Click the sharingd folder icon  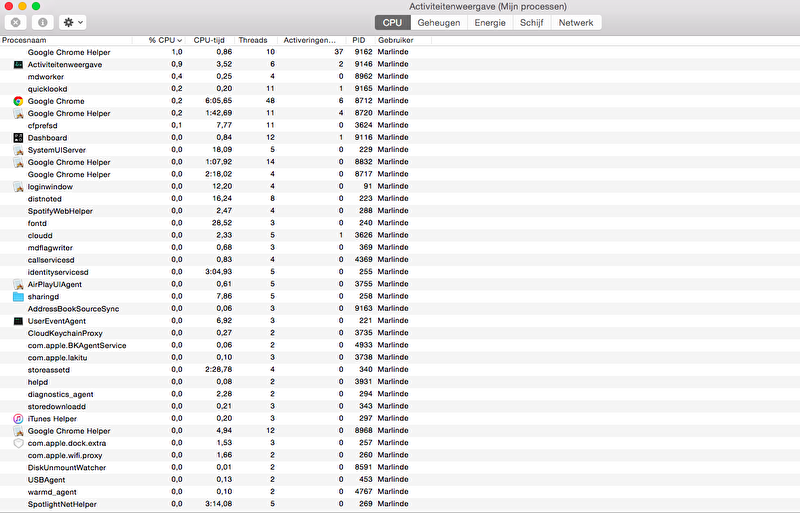click(x=18, y=296)
